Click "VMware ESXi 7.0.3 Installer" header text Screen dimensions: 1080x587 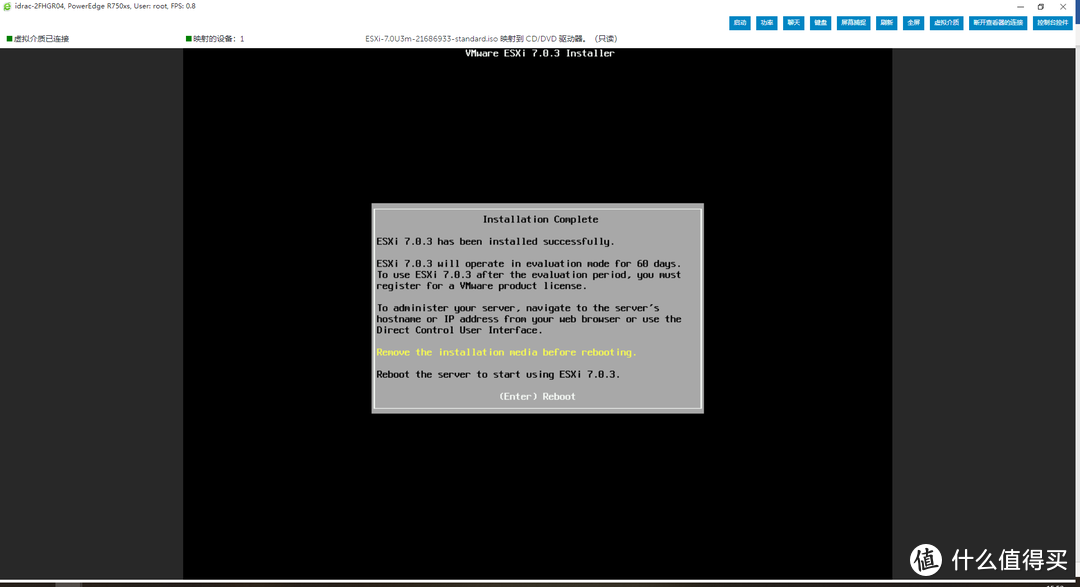[539, 53]
